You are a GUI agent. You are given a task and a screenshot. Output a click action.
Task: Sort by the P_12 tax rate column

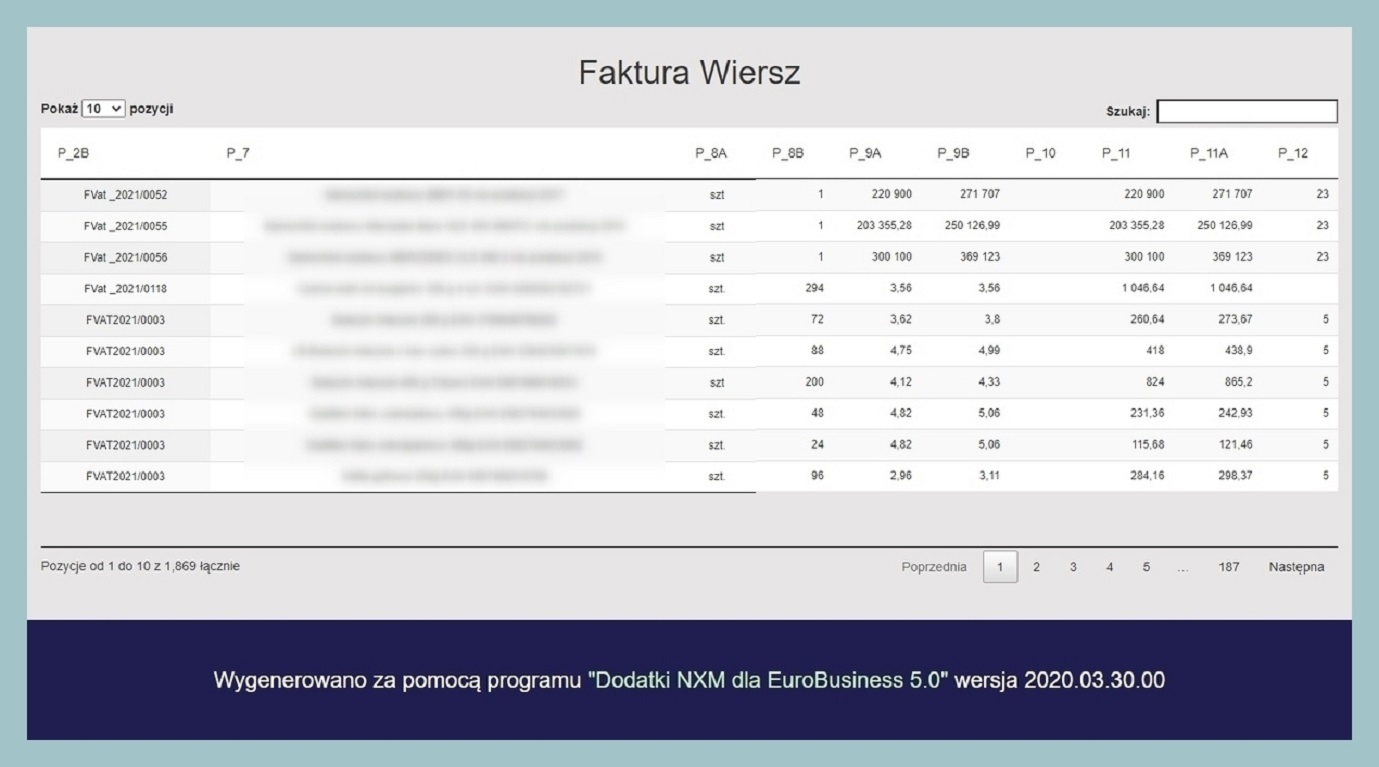1293,153
